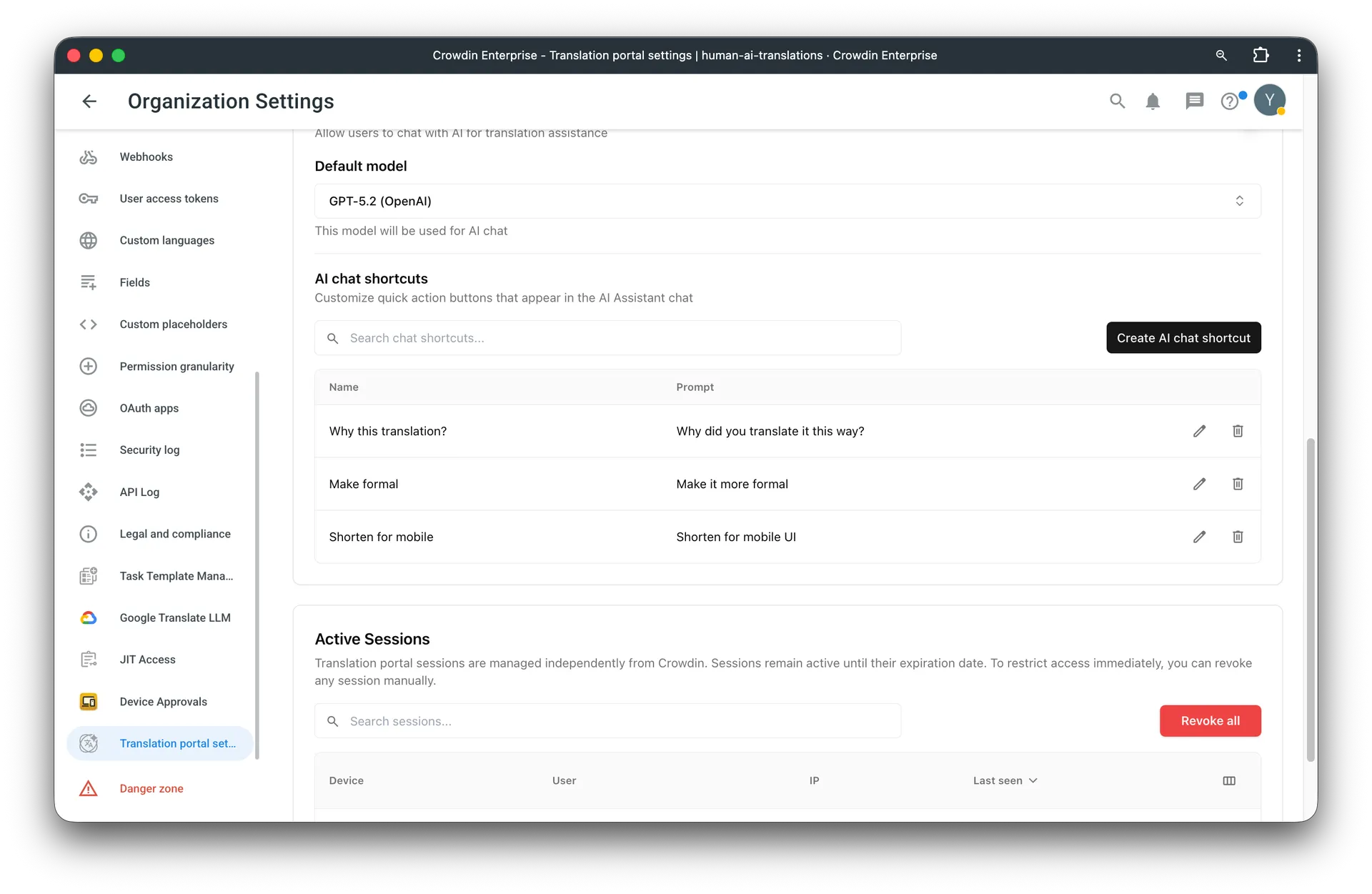Viewport: 1372px width, 894px height.
Task: Select Webhooks in the sidebar
Action: point(146,157)
